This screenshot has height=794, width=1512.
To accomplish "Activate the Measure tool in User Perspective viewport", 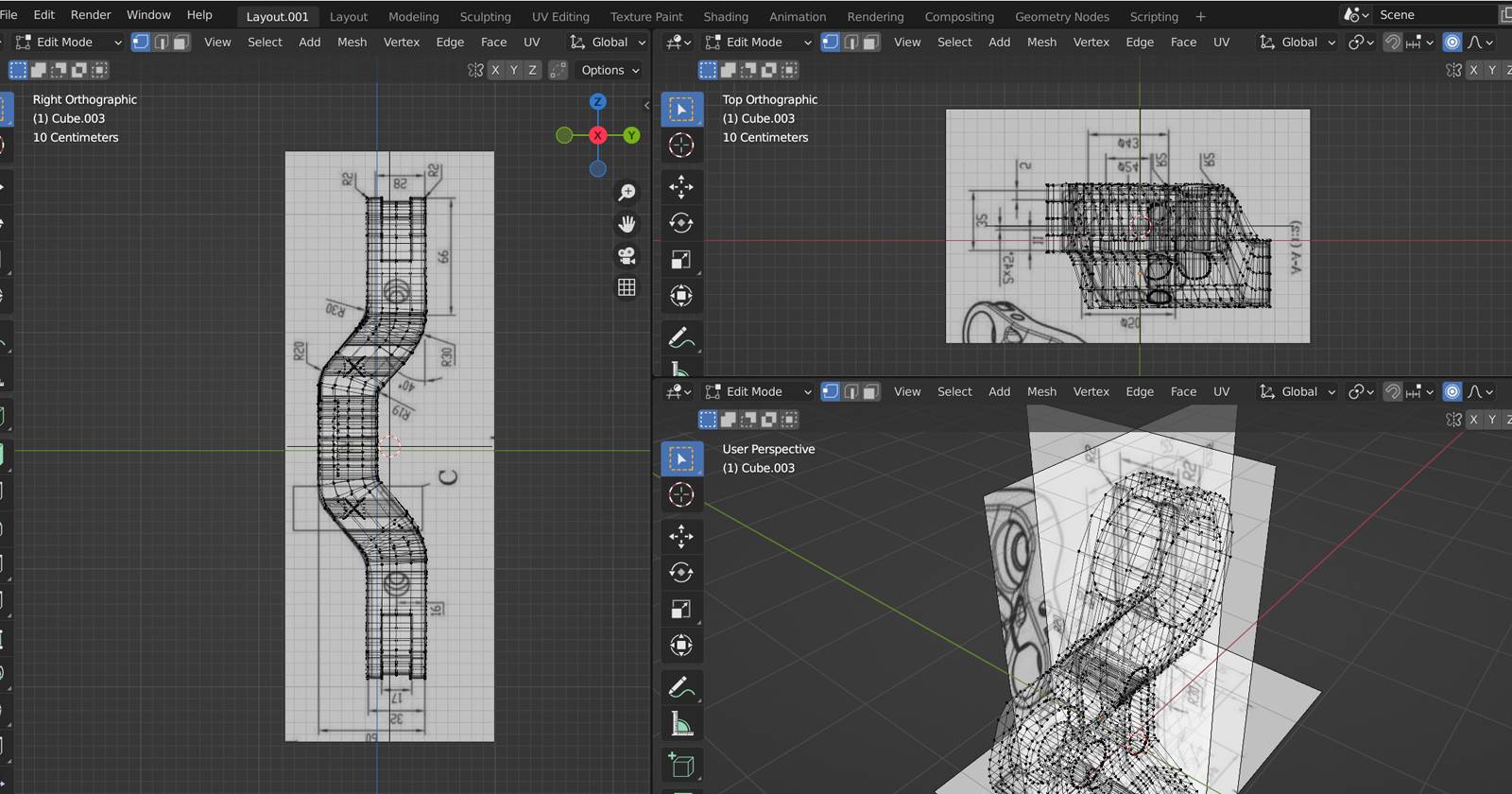I will coord(680,724).
